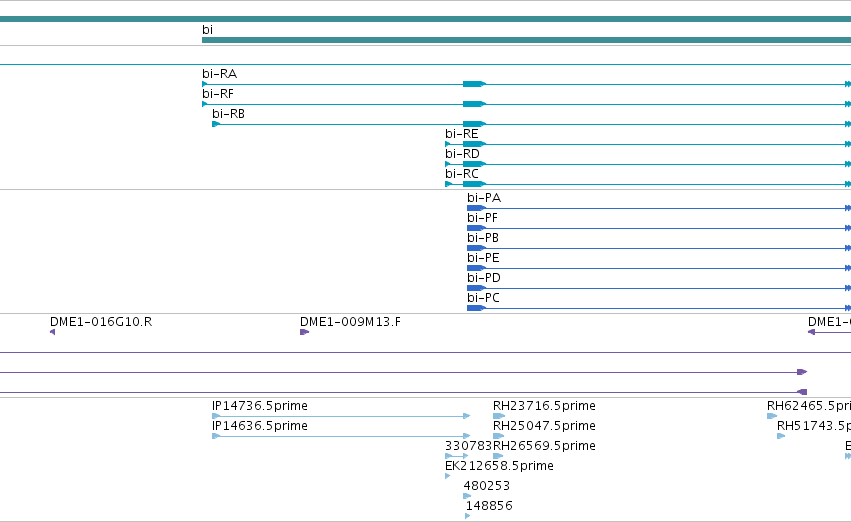Select the RH25047.5prime EST label
Viewport: 851px width, 522px height.
544,426
